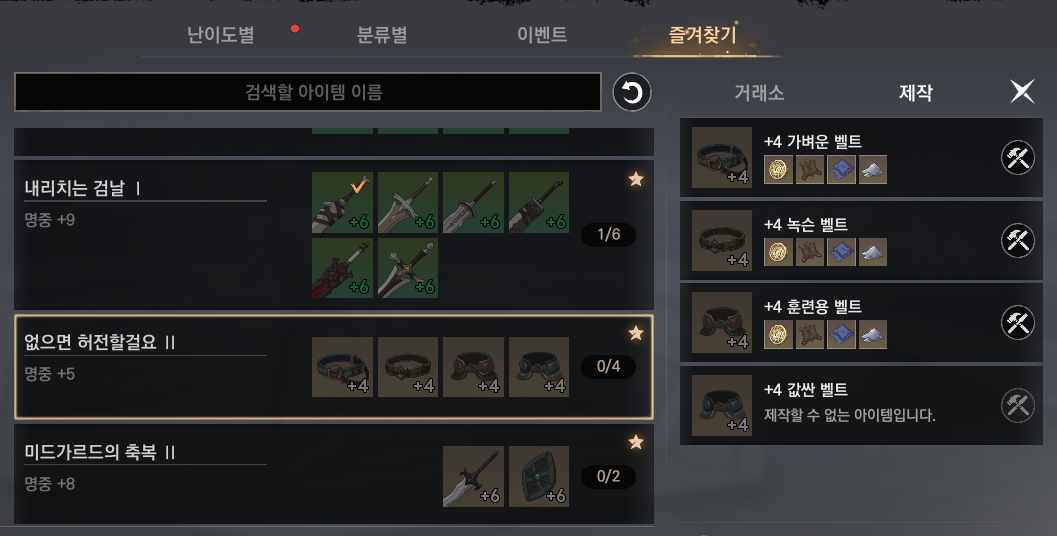Click the 검색할 아이템 이름 search field
Image resolution: width=1057 pixels, height=536 pixels.
tap(308, 92)
